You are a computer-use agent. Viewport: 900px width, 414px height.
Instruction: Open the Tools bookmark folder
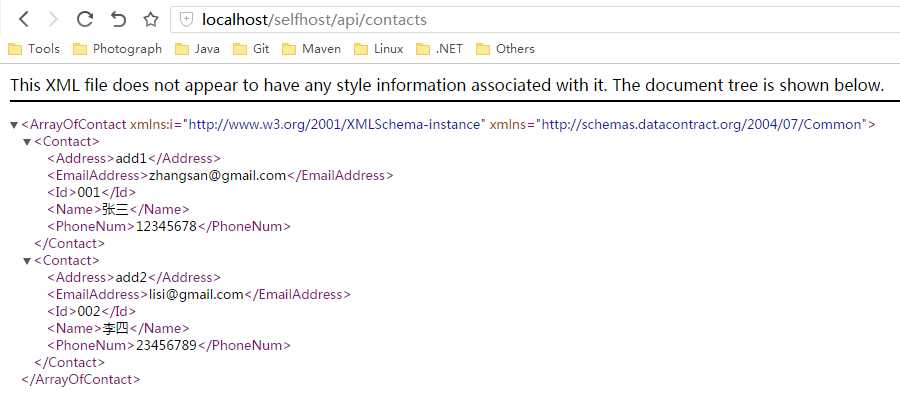click(x=34, y=49)
